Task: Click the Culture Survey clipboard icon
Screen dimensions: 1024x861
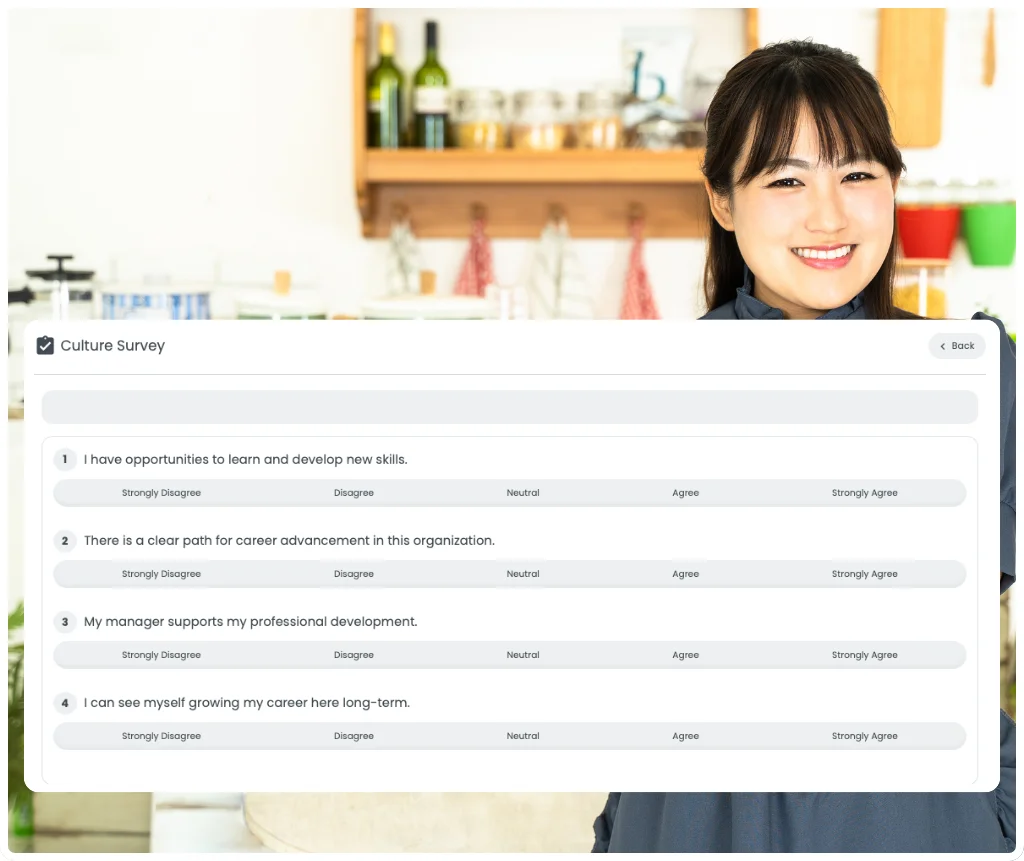Action: (x=45, y=345)
